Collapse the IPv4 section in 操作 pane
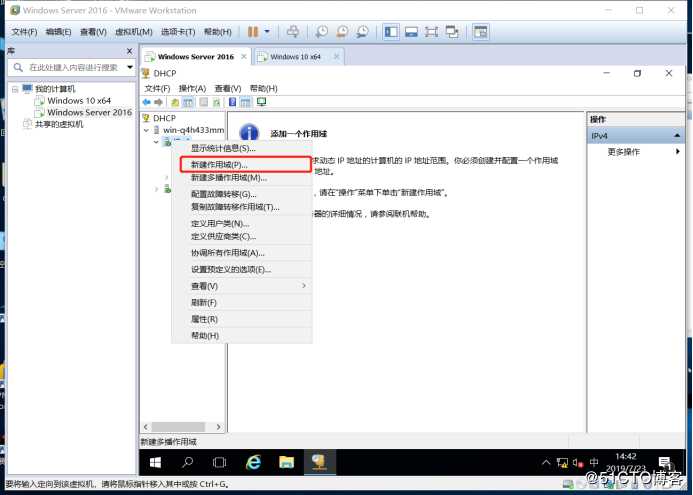The image size is (693, 495). (x=677, y=136)
